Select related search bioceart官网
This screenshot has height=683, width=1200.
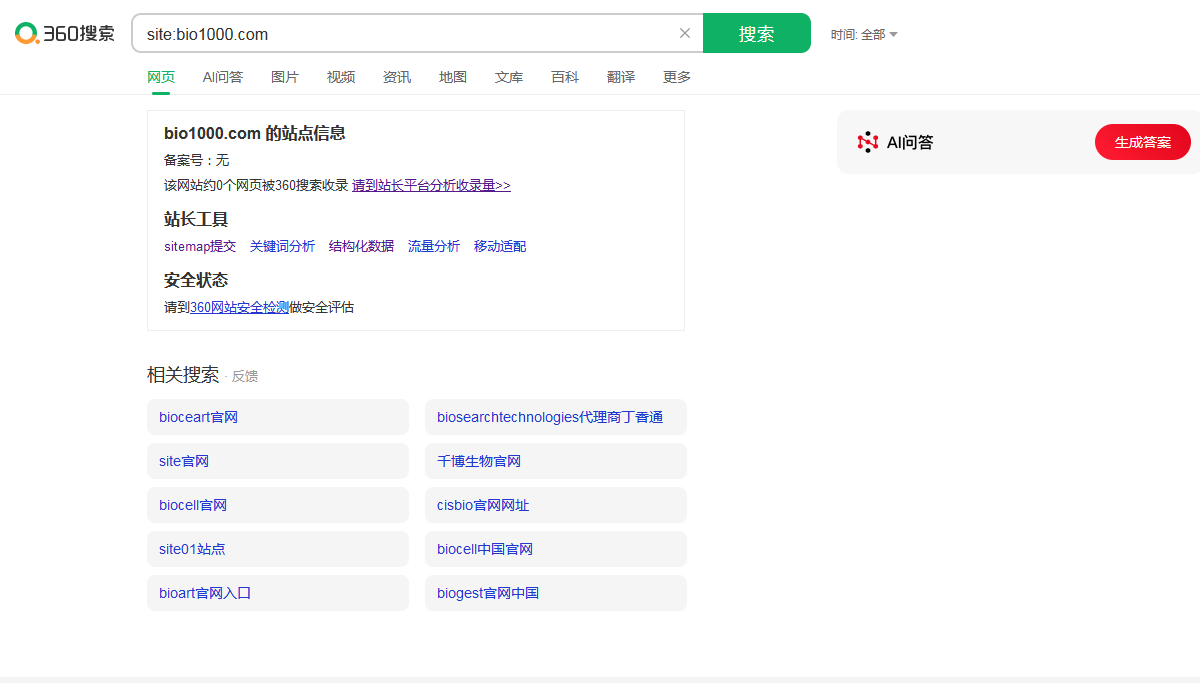[x=198, y=417]
